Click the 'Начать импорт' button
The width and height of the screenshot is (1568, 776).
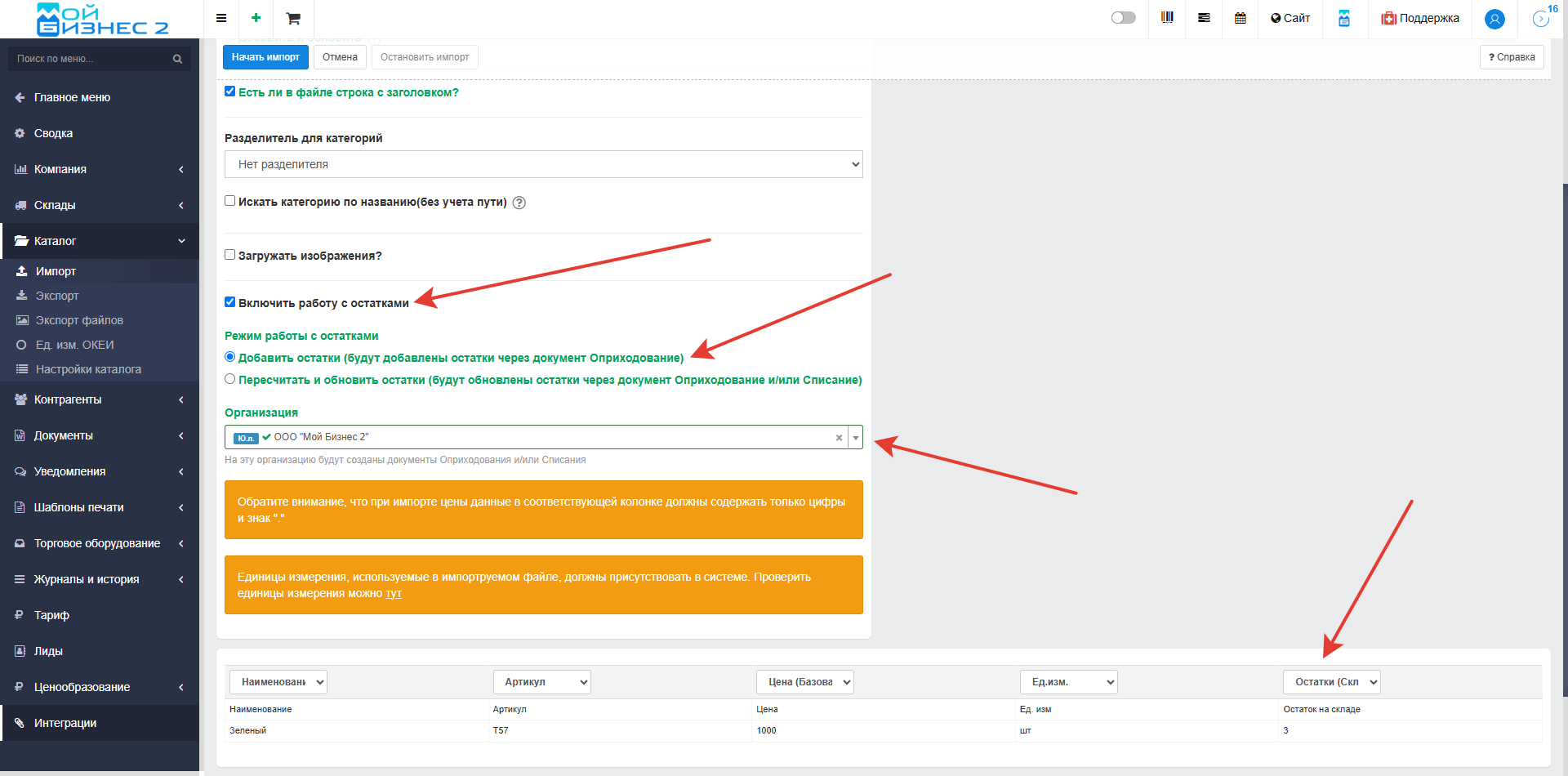[x=265, y=57]
